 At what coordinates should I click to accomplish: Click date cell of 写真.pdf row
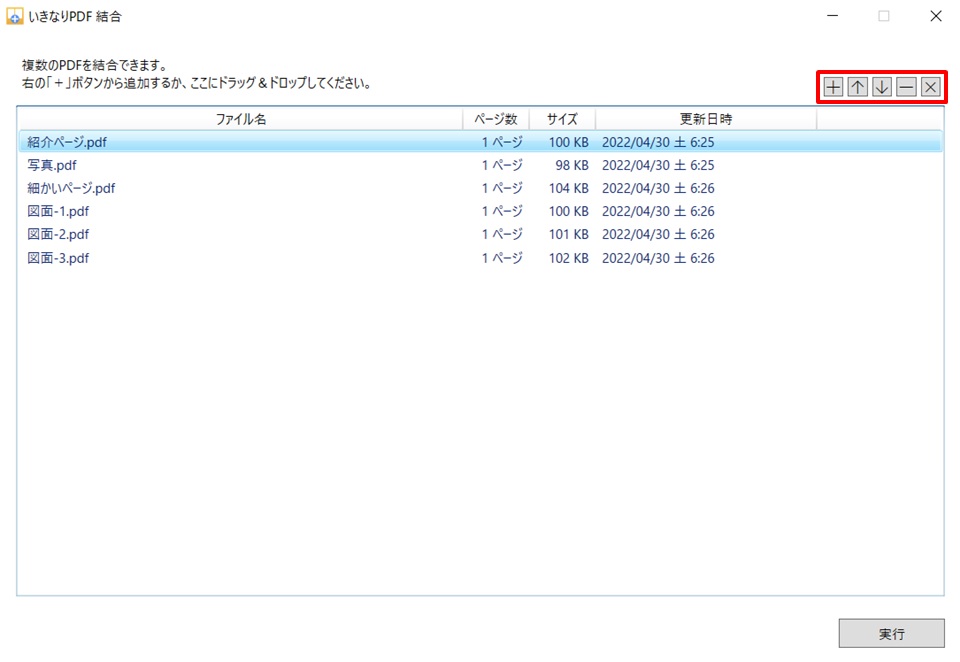point(658,165)
